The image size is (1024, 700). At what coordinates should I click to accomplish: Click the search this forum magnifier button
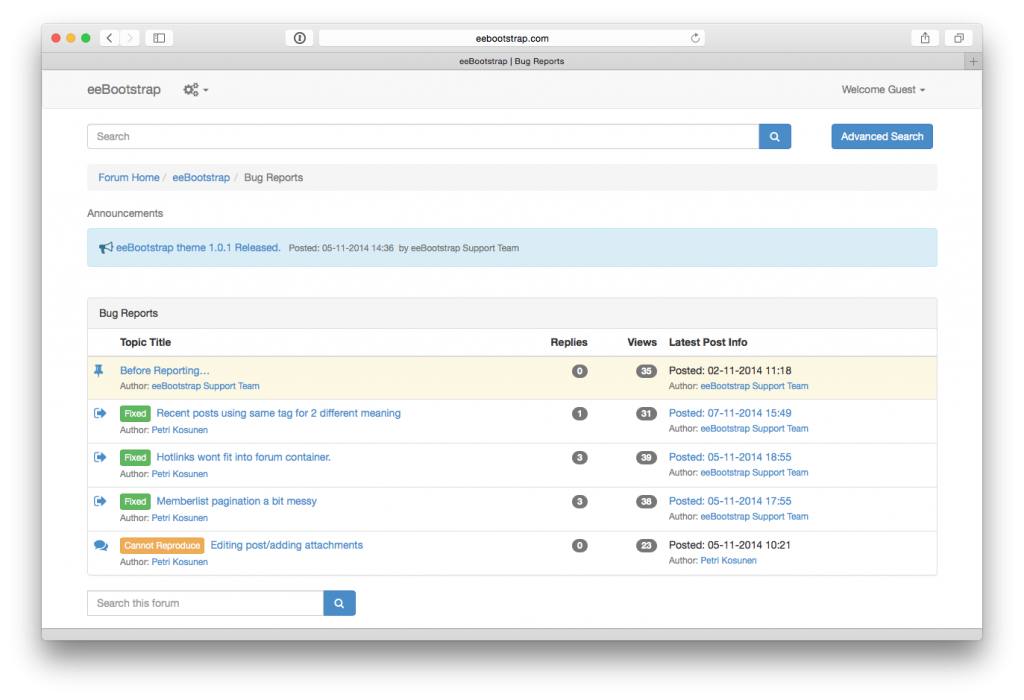point(339,603)
